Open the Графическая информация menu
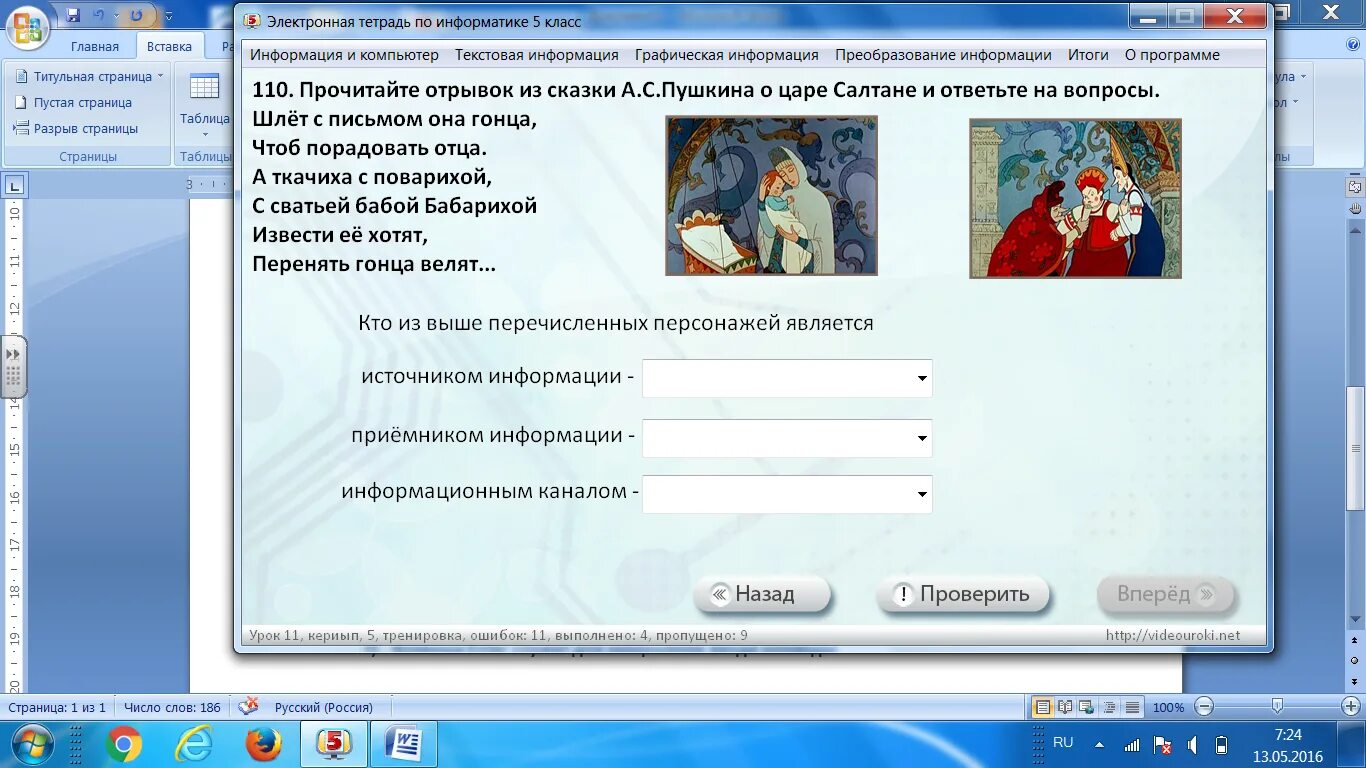The height and width of the screenshot is (768, 1366). 727,55
